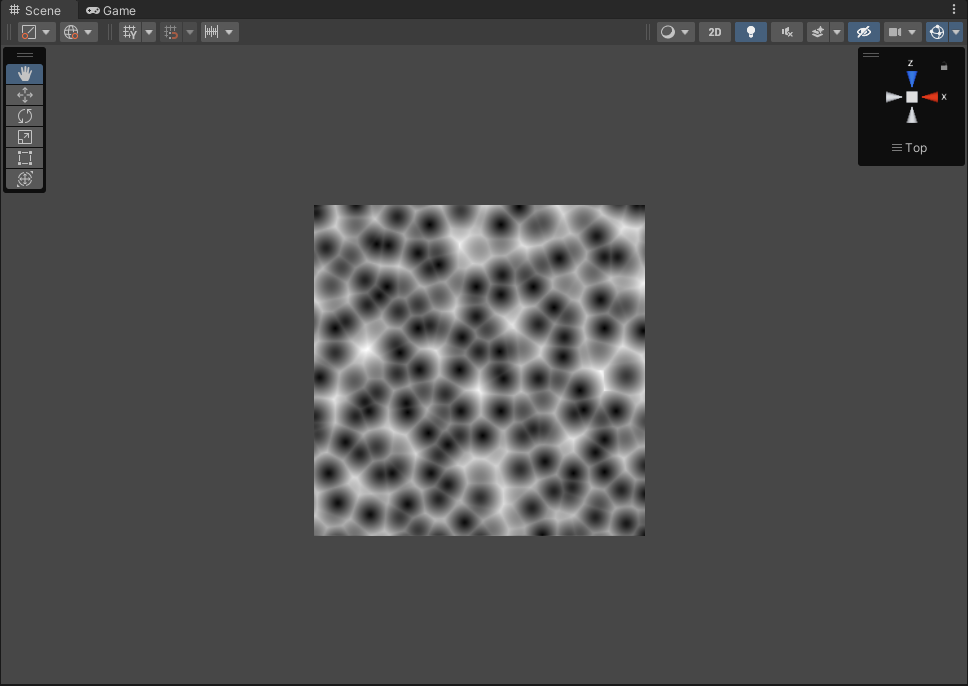Image resolution: width=968 pixels, height=686 pixels.
Task: Select the Hand view tool
Action: (x=24, y=74)
